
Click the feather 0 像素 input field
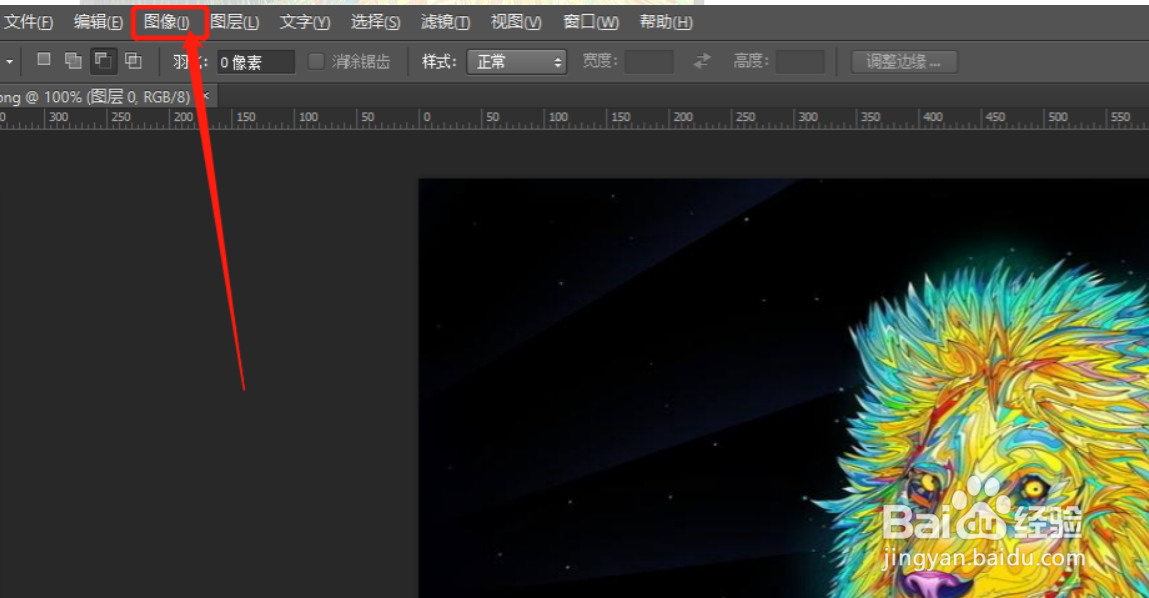pyautogui.click(x=256, y=62)
